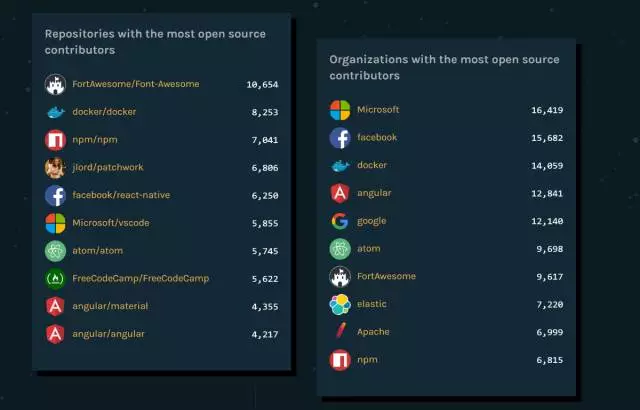The width and height of the screenshot is (640, 410).
Task: Click the angular/material shield icon
Action: click(x=55, y=306)
